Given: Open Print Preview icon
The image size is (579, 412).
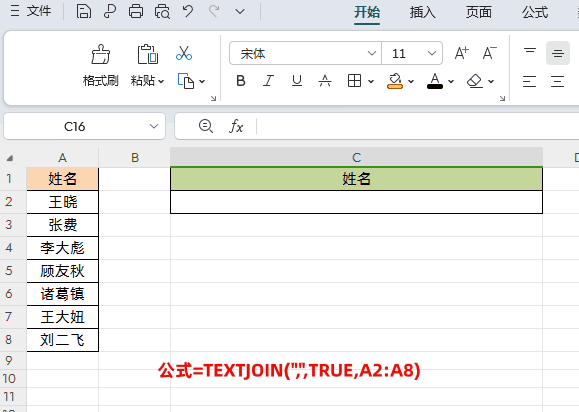Looking at the screenshot, I should tap(162, 11).
